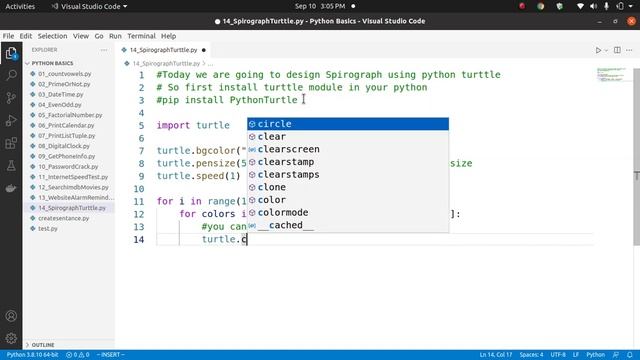The width and height of the screenshot is (640, 360).
Task: Click the code minimap preview
Action: 611,74
